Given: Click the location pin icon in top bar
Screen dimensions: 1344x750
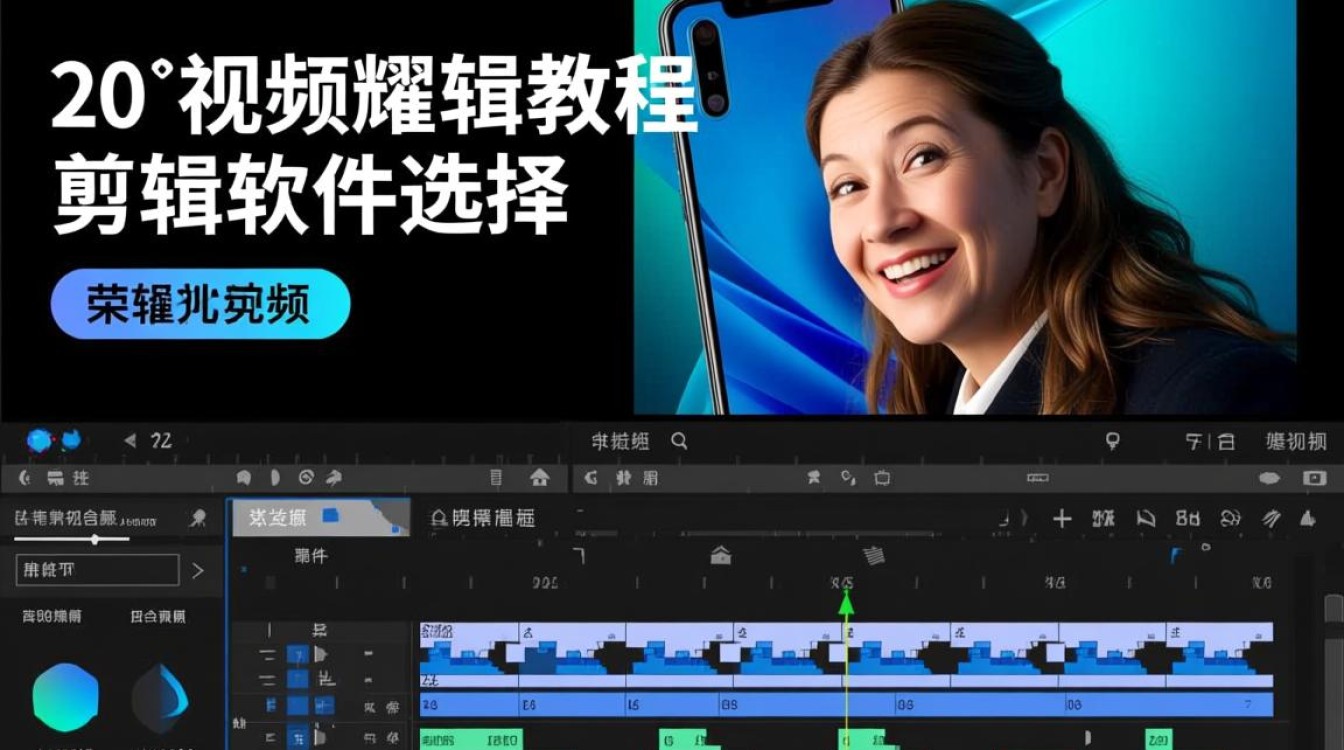Looking at the screenshot, I should tap(1111, 441).
